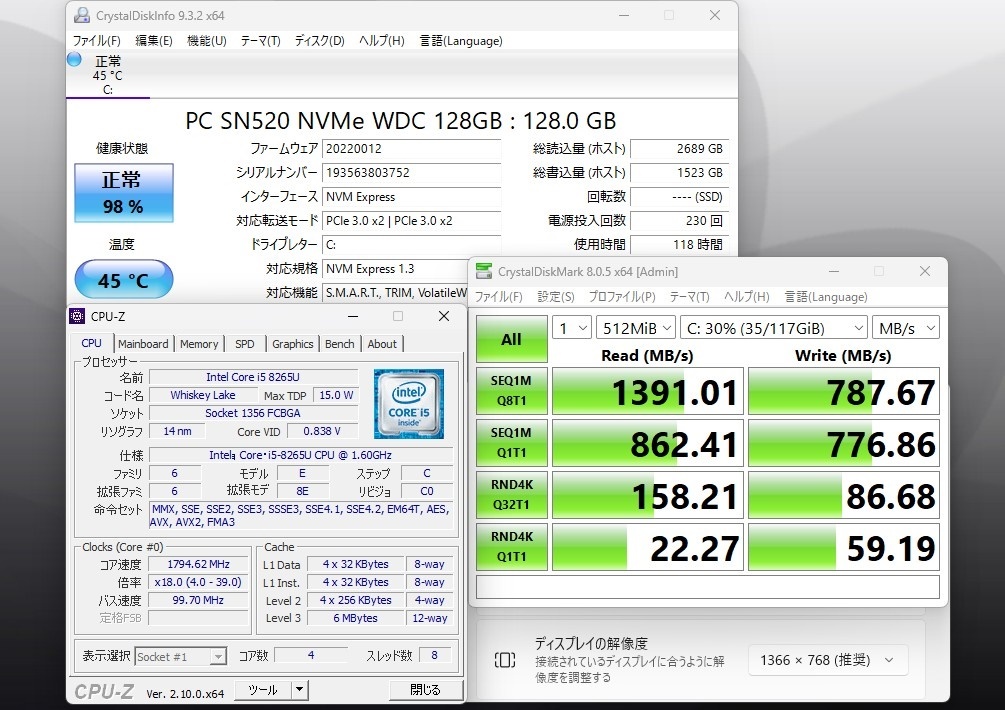Click the total host writes value 1523 GB
The image size is (1005, 710).
pos(679,173)
